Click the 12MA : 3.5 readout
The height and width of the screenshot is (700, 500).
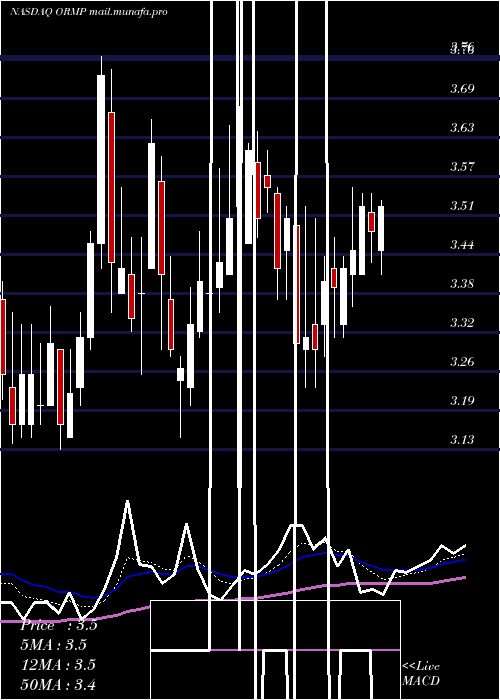click(x=58, y=664)
